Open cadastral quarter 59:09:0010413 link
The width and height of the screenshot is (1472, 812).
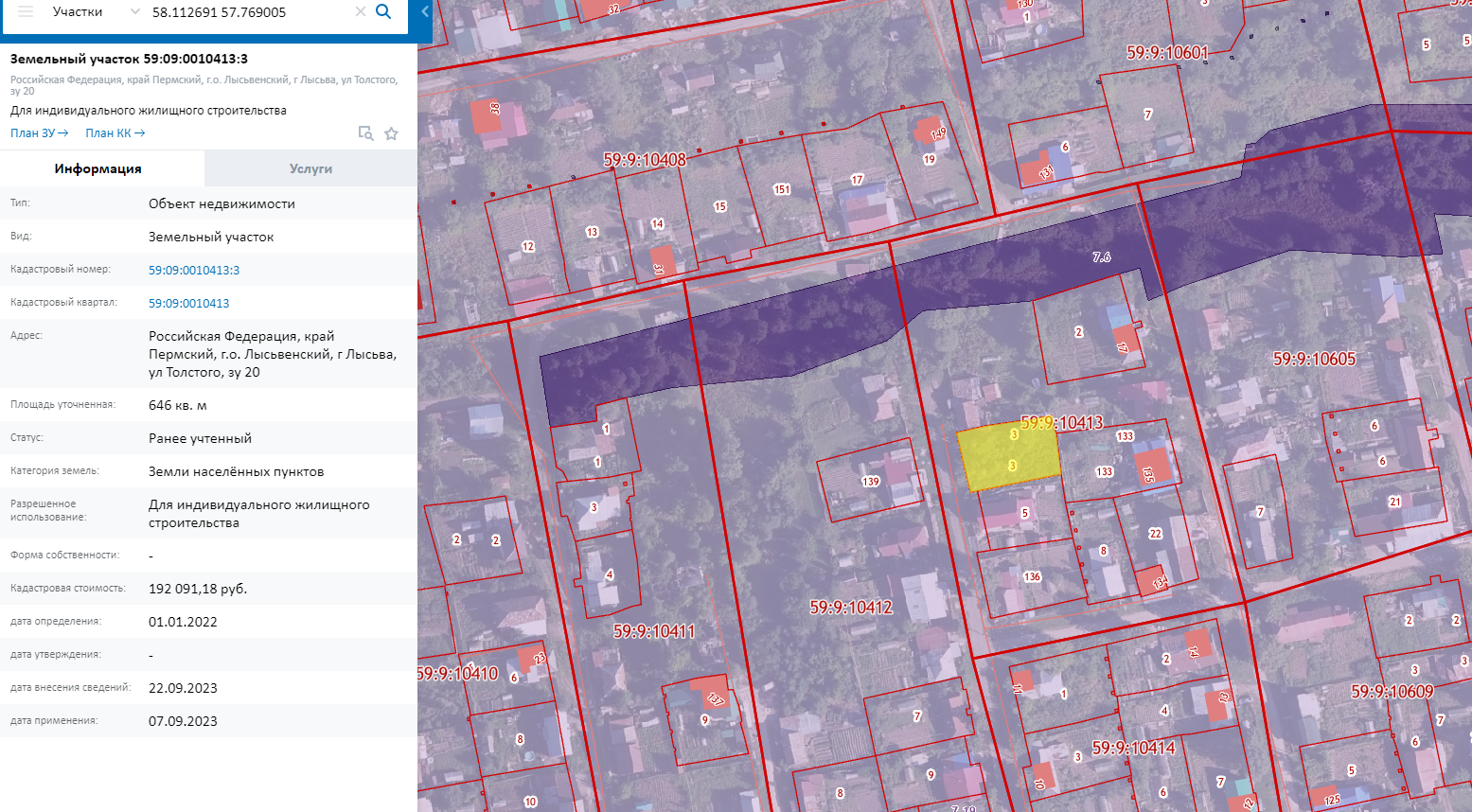point(188,303)
